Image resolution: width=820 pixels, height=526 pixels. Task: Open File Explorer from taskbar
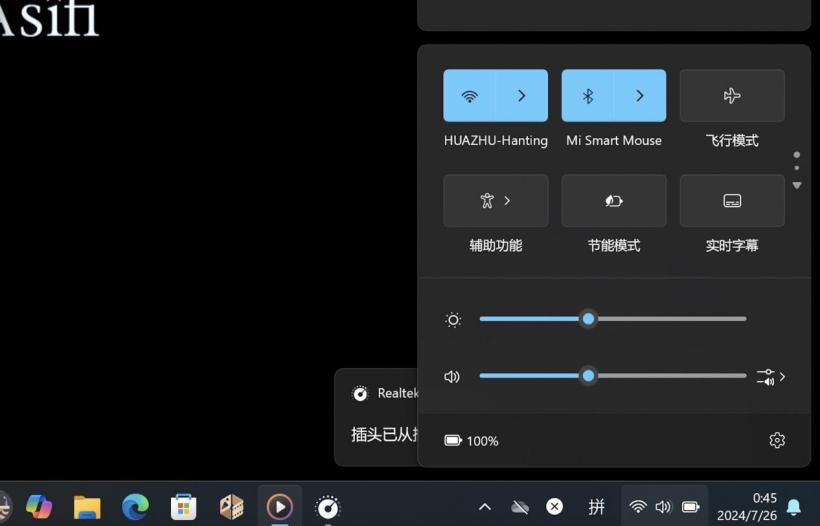pyautogui.click(x=87, y=507)
